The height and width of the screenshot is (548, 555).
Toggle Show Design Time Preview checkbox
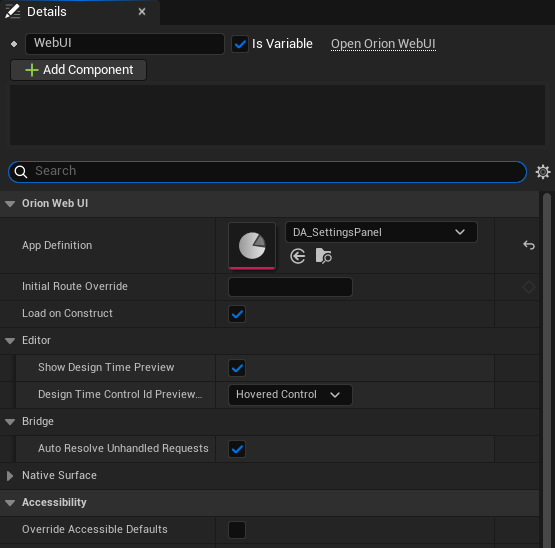tap(237, 368)
